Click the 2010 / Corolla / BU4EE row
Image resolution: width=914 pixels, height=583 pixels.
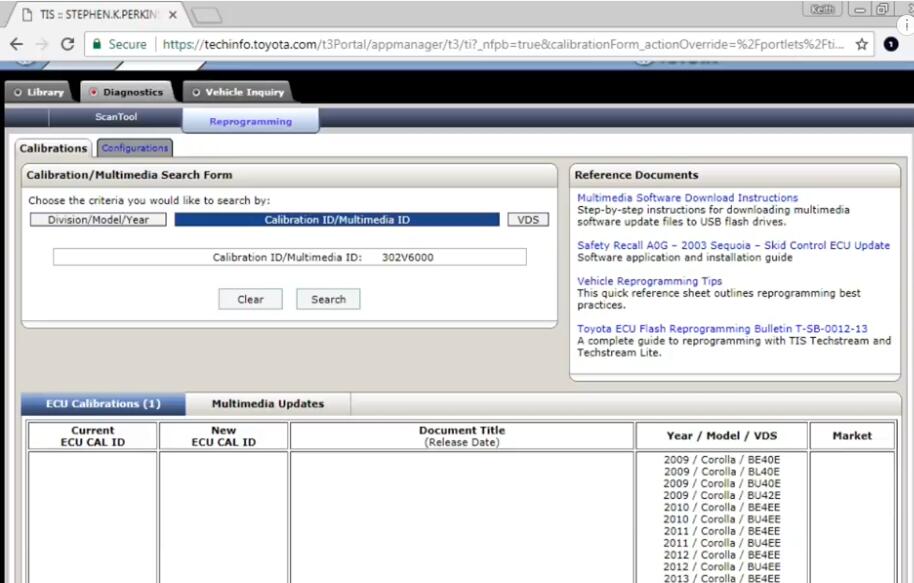pyautogui.click(x=722, y=519)
